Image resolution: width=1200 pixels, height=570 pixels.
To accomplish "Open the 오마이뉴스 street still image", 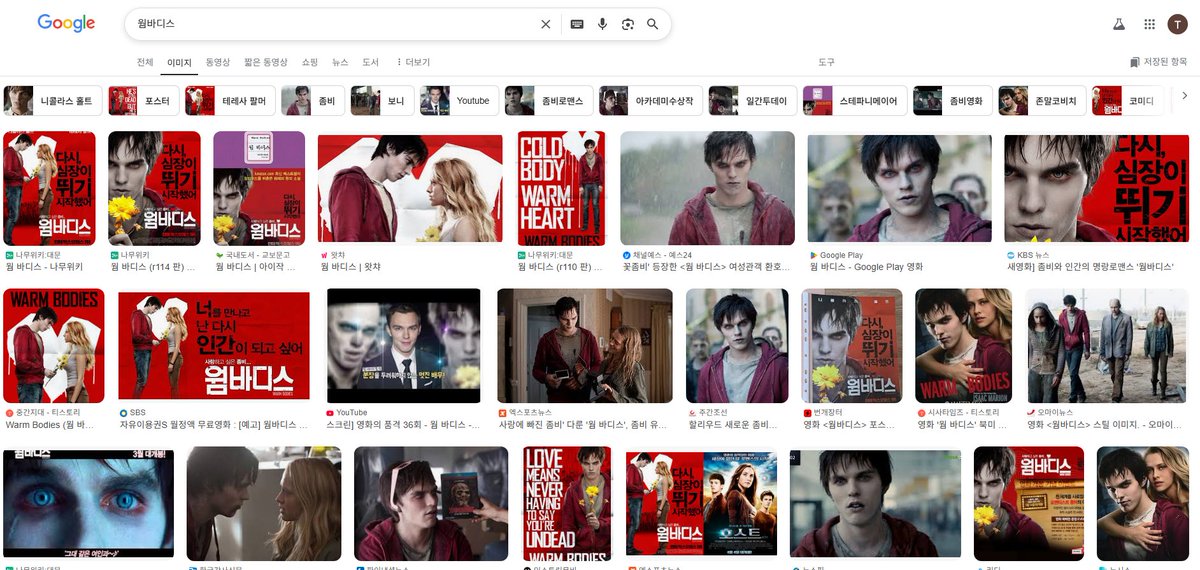I will pyautogui.click(x=1106, y=346).
